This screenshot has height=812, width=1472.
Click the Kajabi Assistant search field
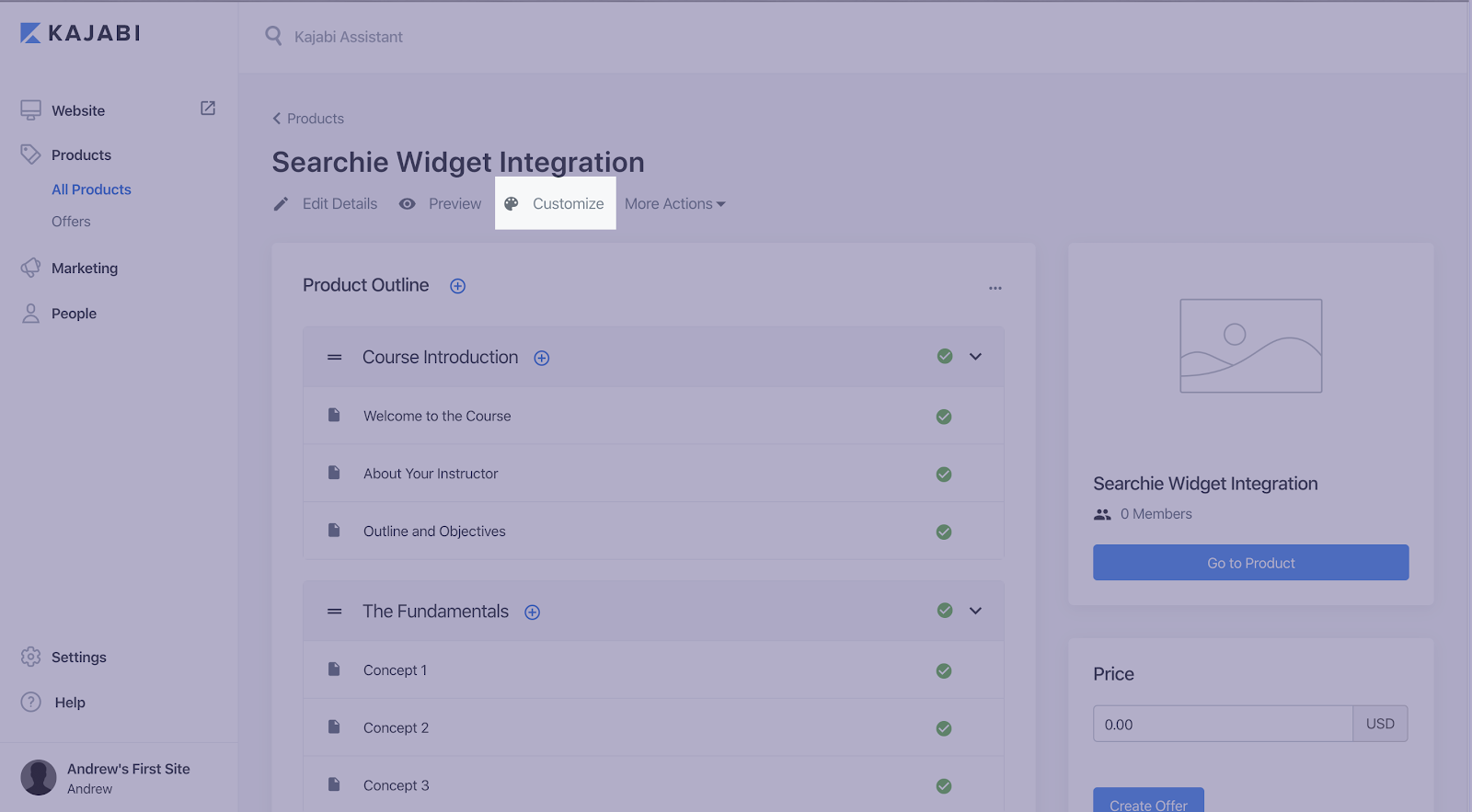tap(349, 37)
